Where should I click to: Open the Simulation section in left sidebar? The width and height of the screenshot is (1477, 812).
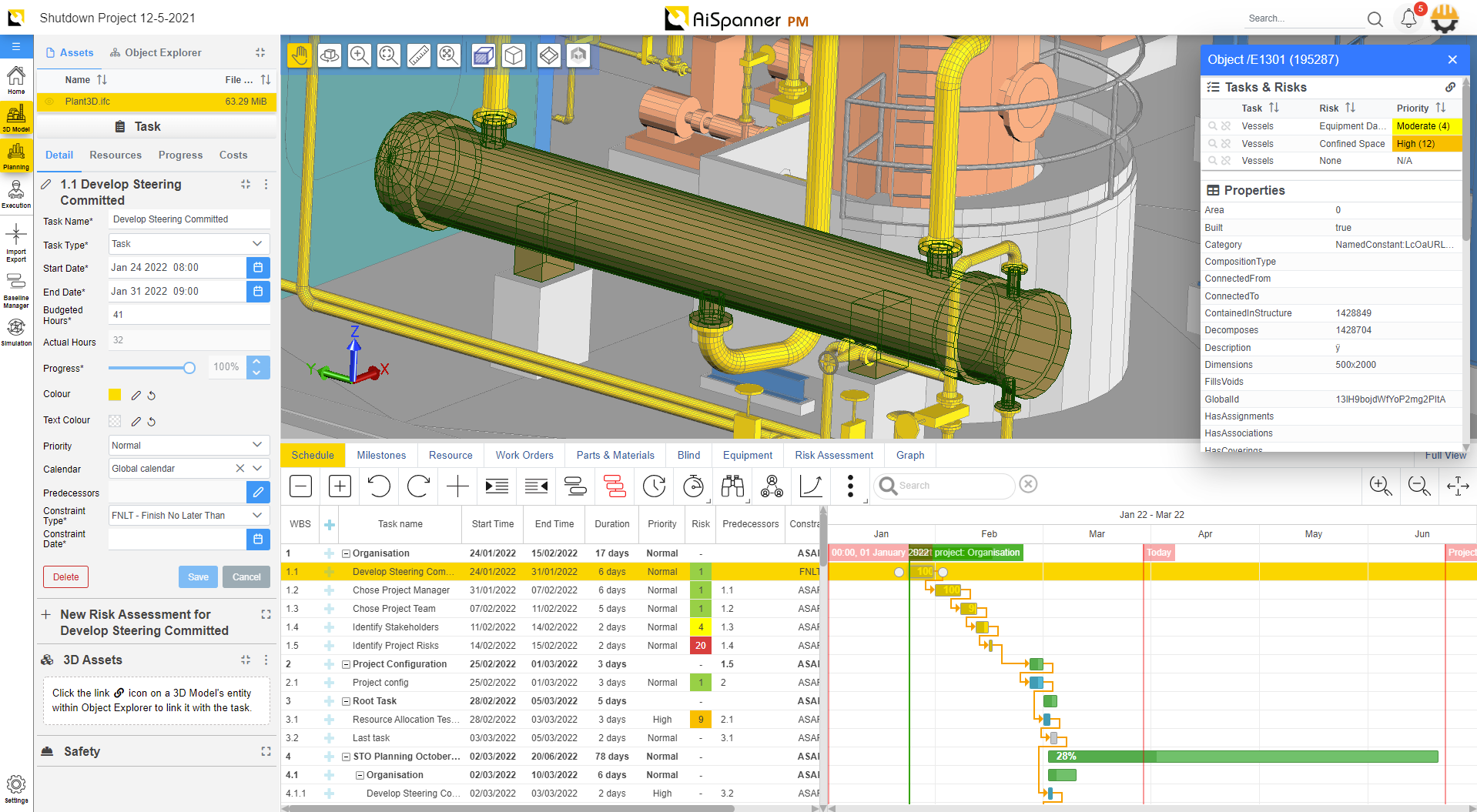(16, 331)
